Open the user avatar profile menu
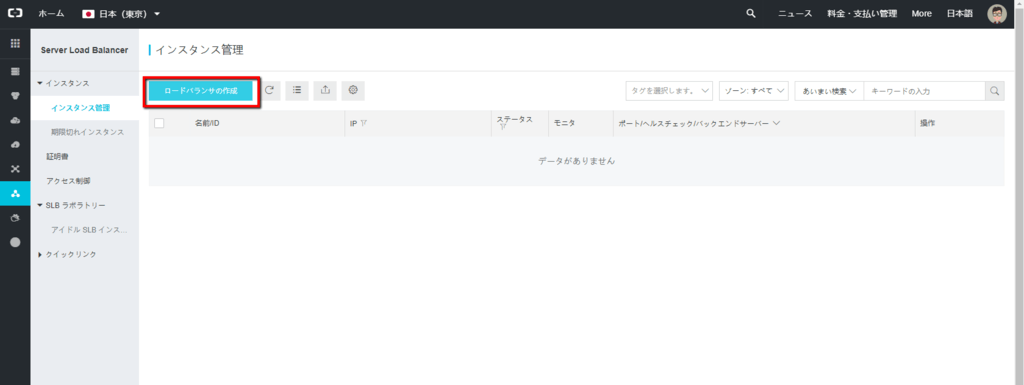Screen dimensions: 1024x385 [x=997, y=14]
